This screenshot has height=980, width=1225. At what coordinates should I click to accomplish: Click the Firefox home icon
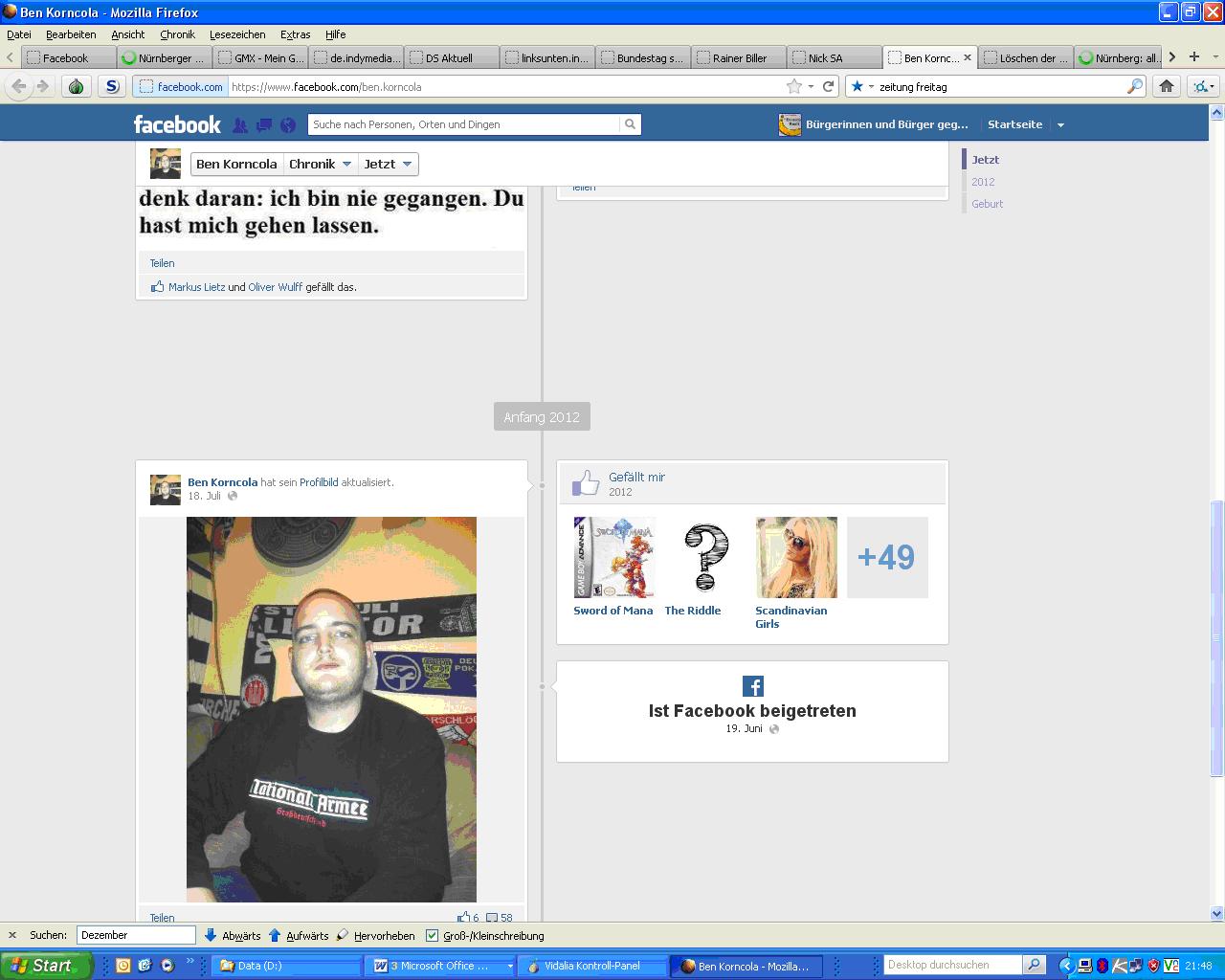[1166, 86]
